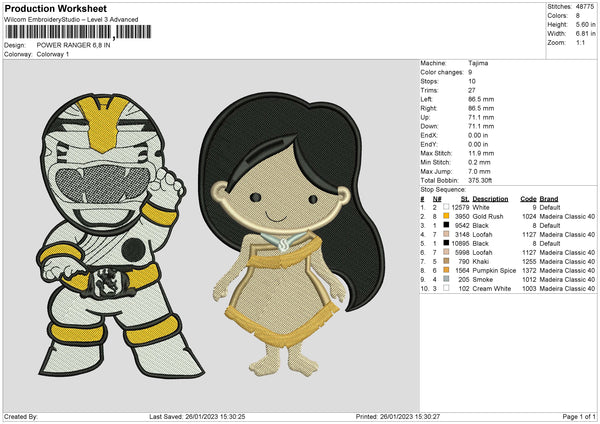Select the Black swatch with 9542 stitches
This screenshot has height=424, width=600.
point(446,225)
